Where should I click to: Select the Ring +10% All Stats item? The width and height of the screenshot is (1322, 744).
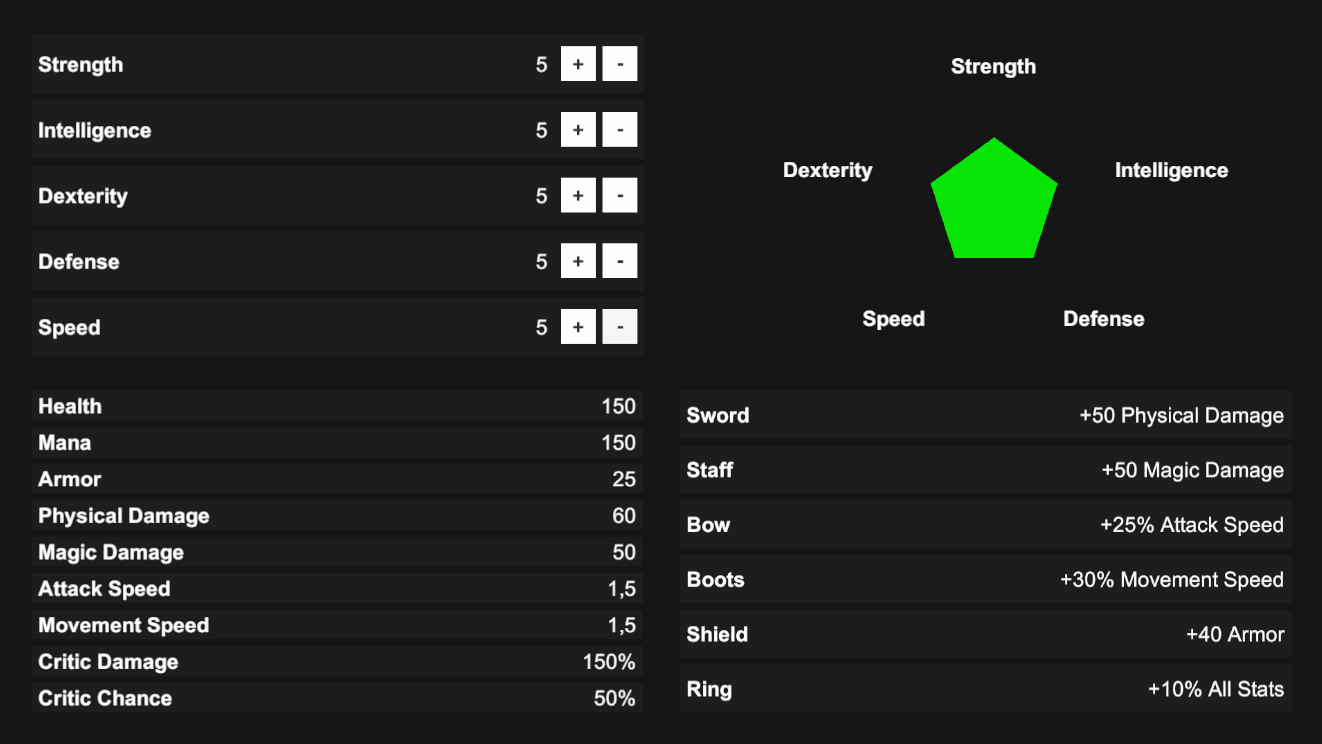pos(985,689)
